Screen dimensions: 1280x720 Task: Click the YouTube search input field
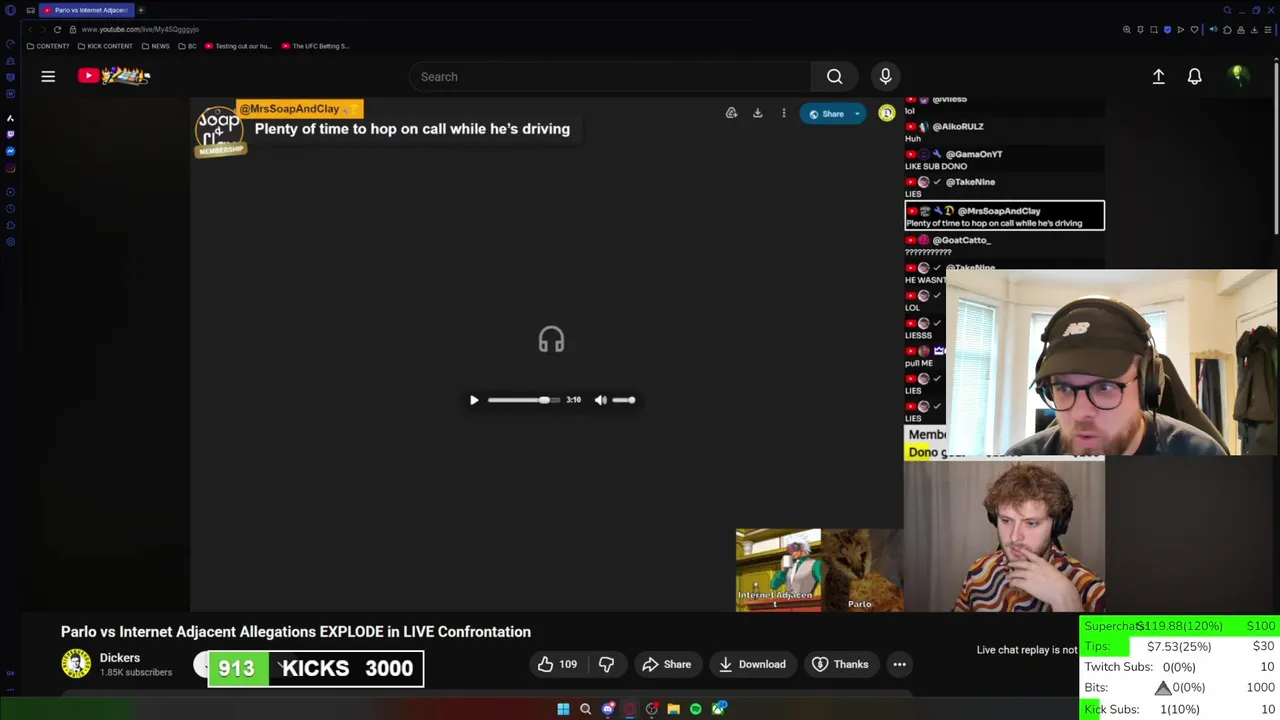[x=610, y=77]
